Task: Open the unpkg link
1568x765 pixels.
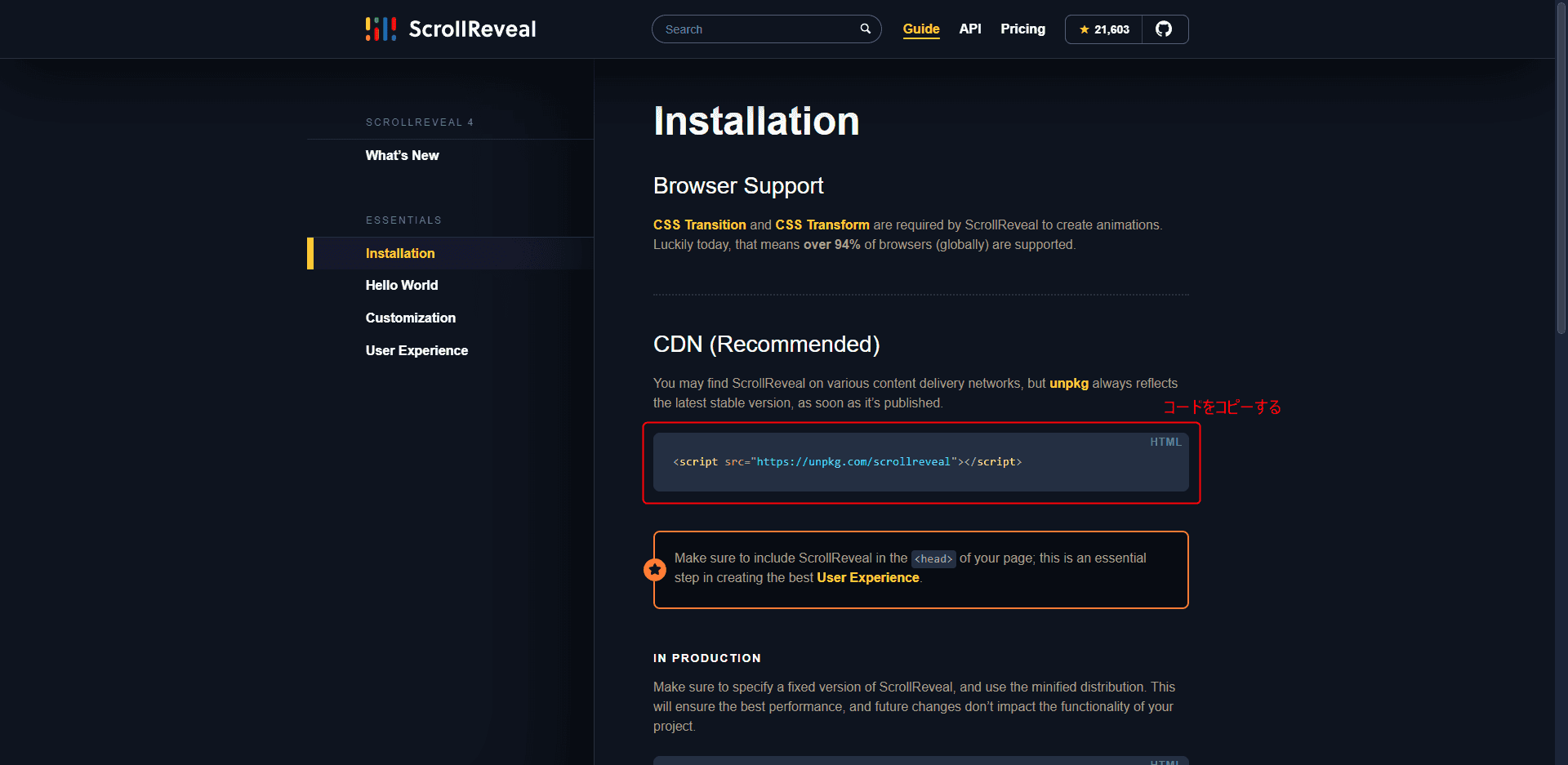Action: click(x=1069, y=384)
